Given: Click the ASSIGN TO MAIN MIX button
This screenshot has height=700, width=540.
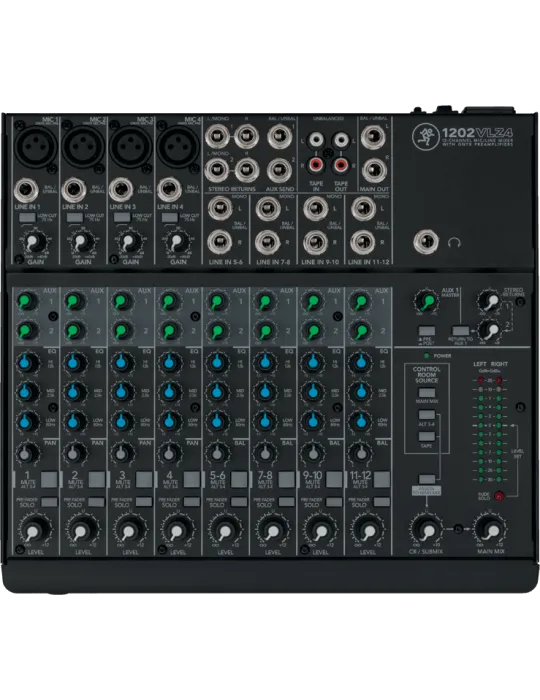Looking at the screenshot, I should [x=427, y=479].
